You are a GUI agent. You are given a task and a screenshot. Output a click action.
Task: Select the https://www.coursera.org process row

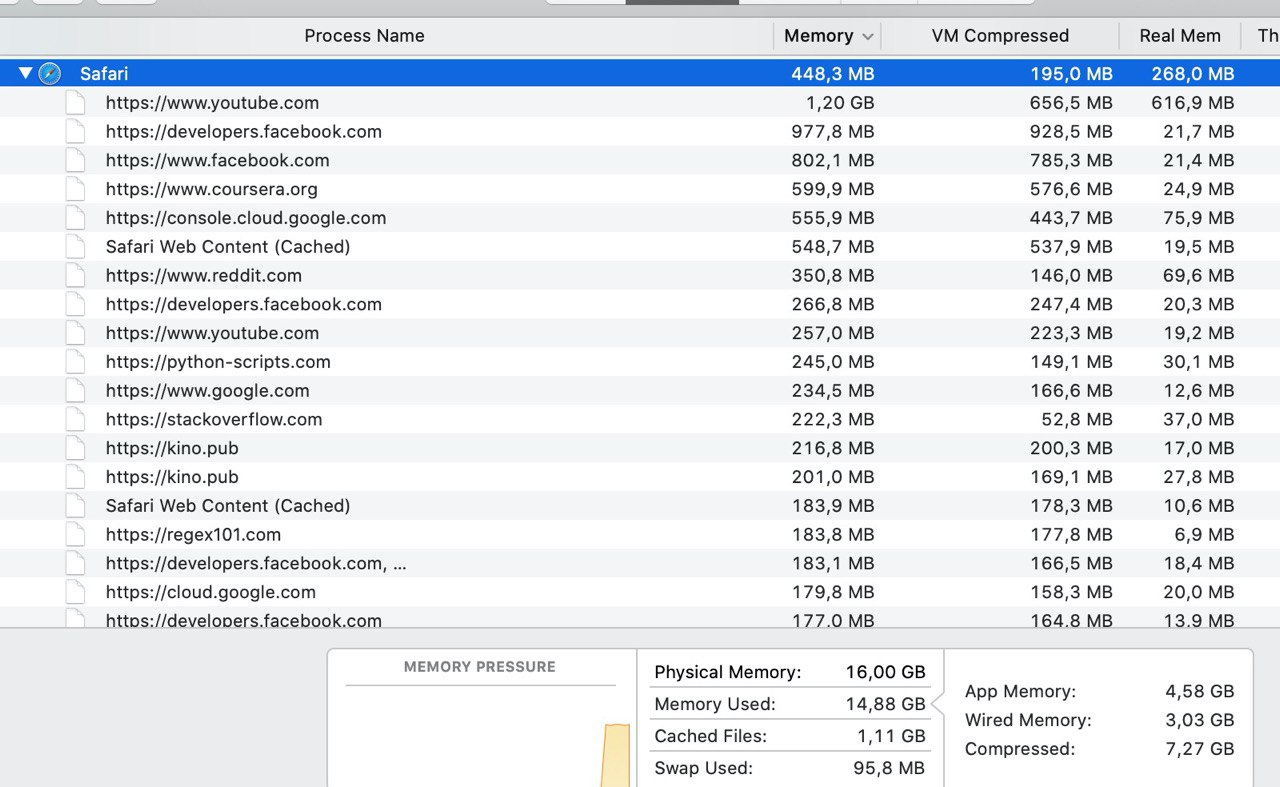click(x=640, y=189)
